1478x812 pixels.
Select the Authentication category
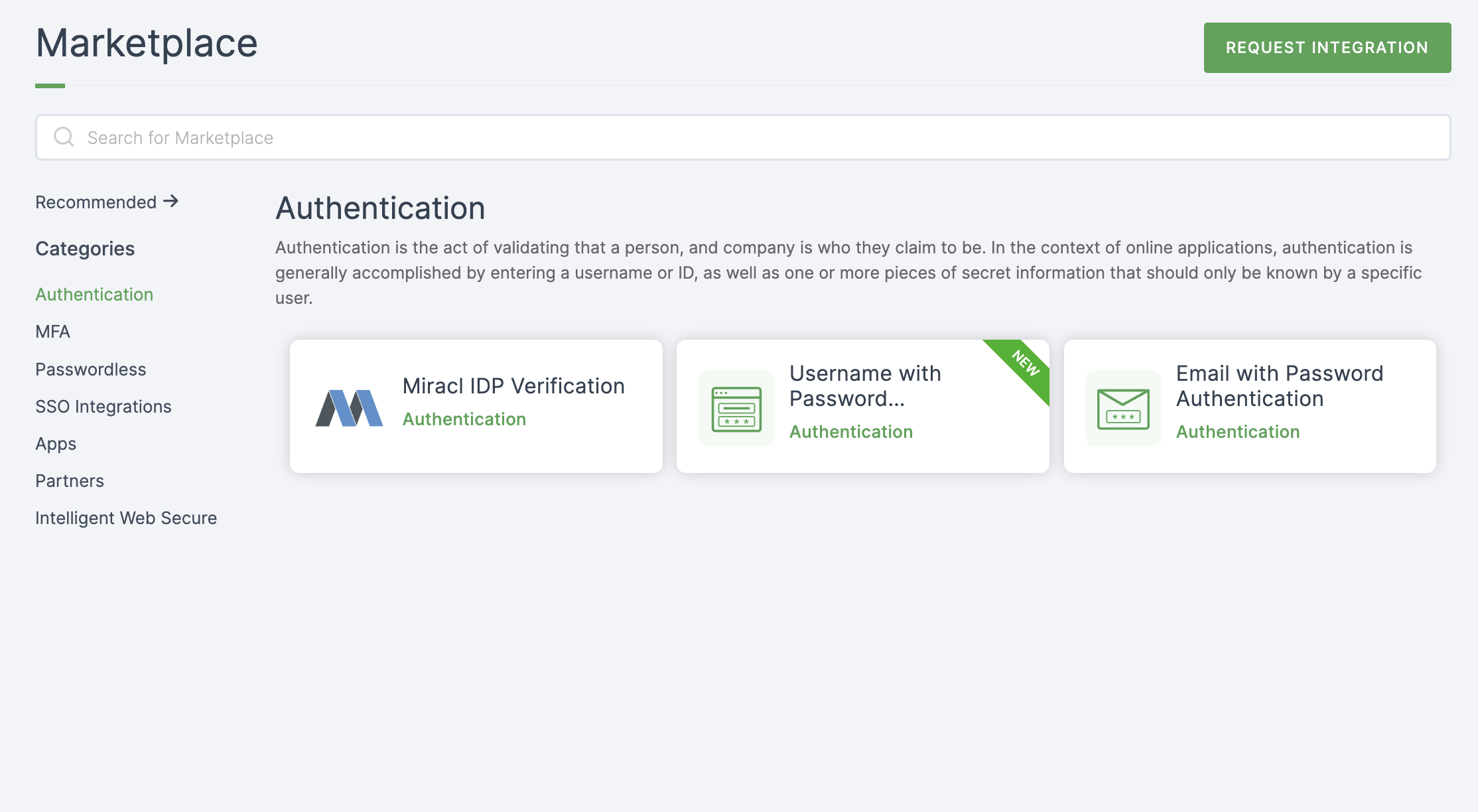(94, 294)
